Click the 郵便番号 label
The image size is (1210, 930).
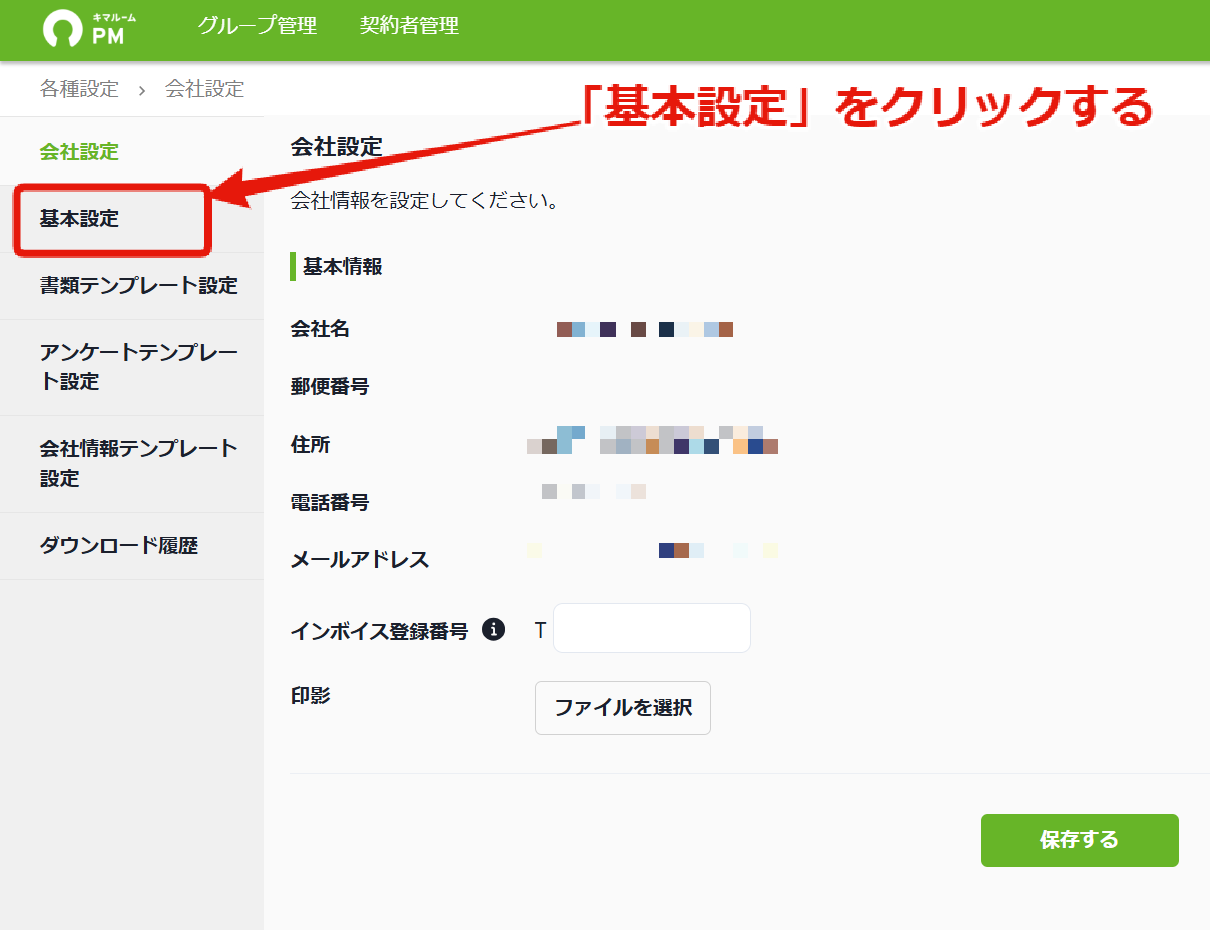coord(330,386)
